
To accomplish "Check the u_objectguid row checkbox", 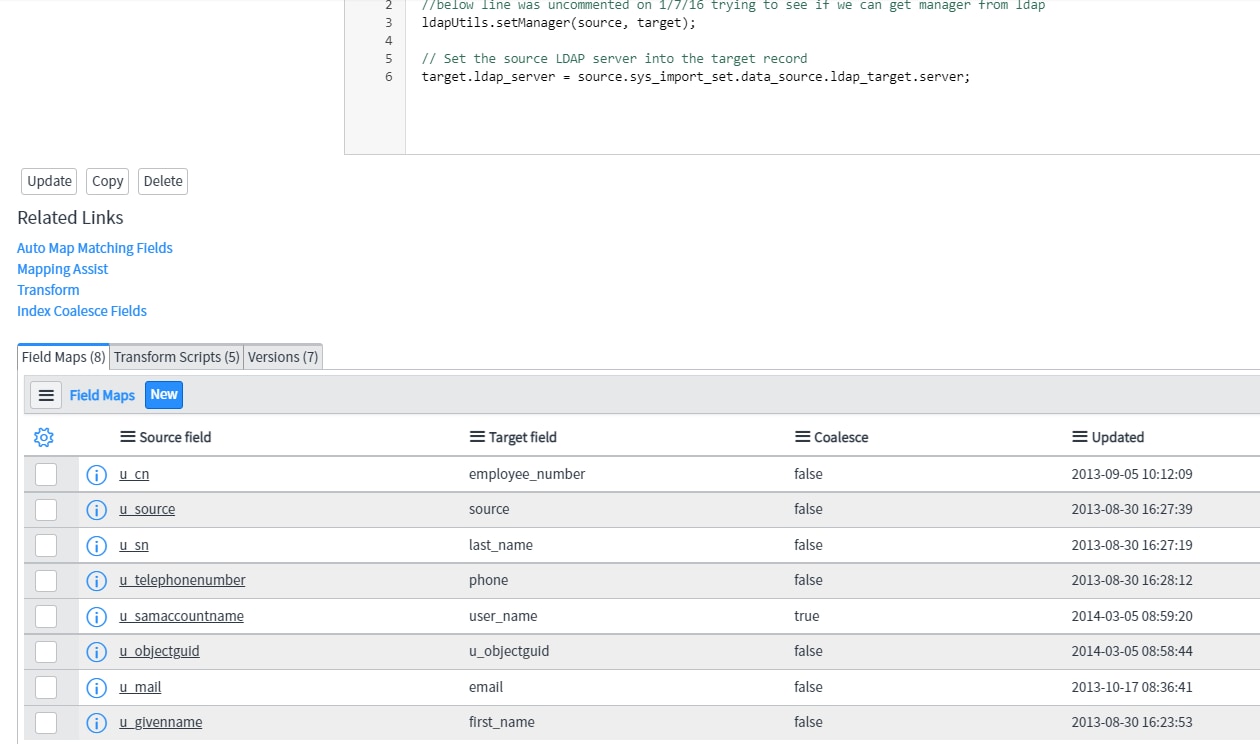I will point(46,652).
